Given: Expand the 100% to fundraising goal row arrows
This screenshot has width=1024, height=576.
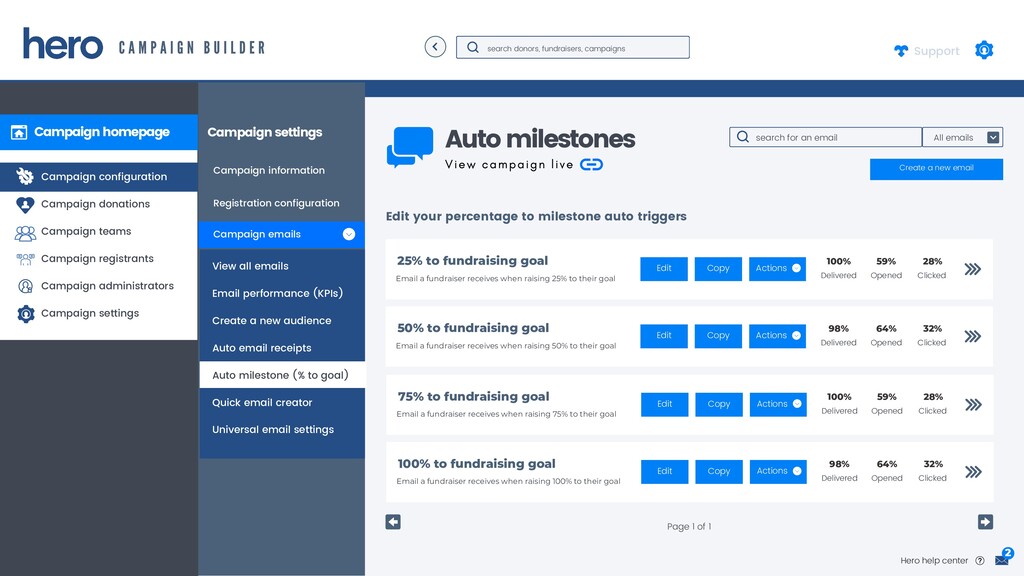Looking at the screenshot, I should click(x=973, y=472).
